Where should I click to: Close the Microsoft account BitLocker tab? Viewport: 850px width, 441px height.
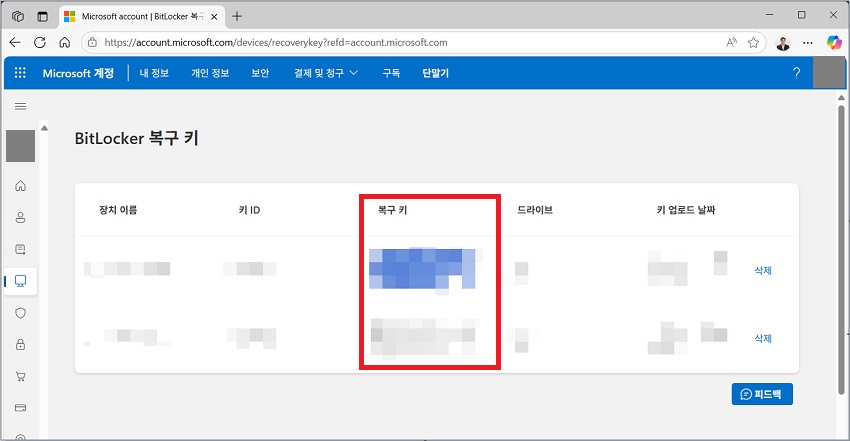pos(214,16)
